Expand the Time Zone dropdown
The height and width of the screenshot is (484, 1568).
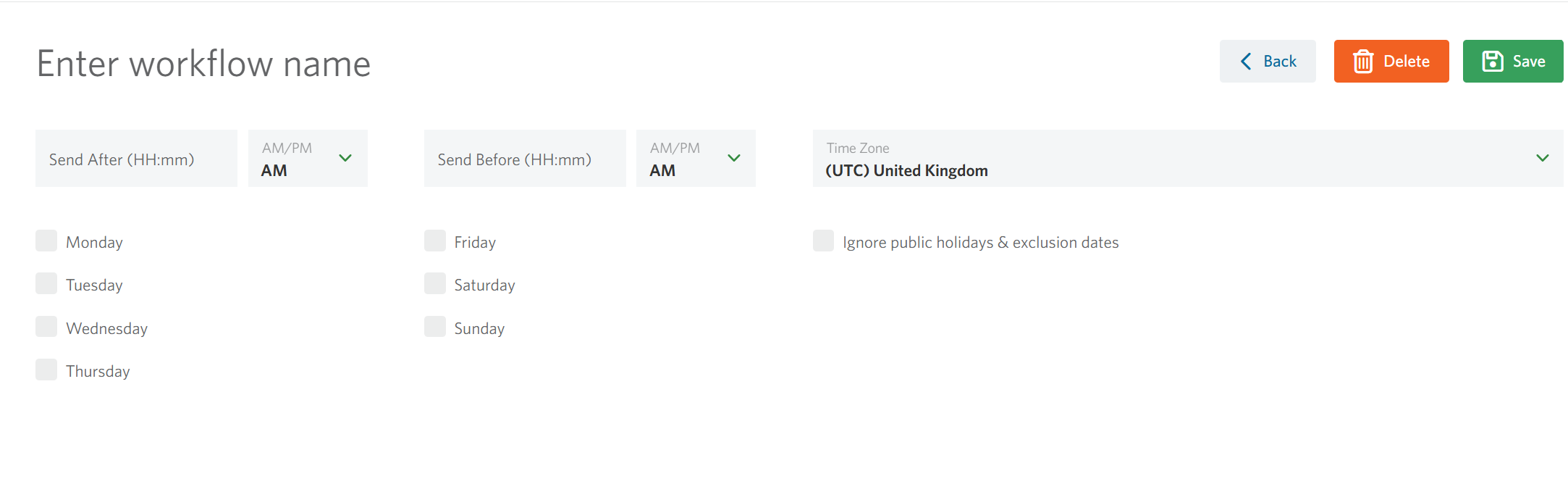coord(1188,158)
